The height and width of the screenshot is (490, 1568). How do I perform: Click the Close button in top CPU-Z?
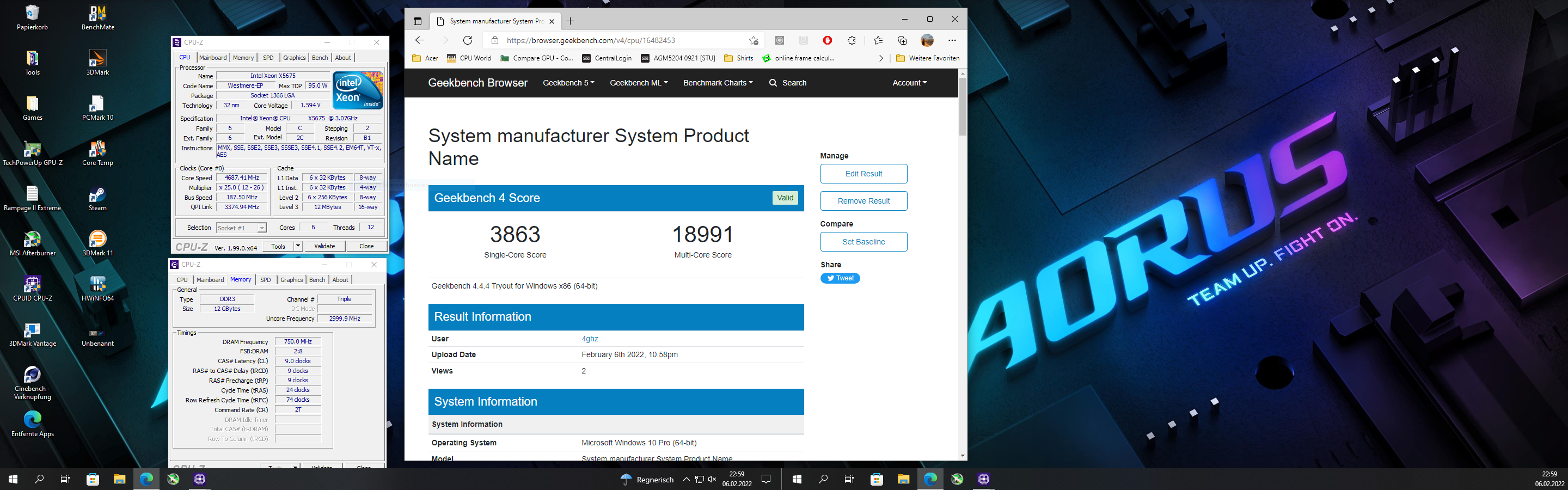point(366,246)
